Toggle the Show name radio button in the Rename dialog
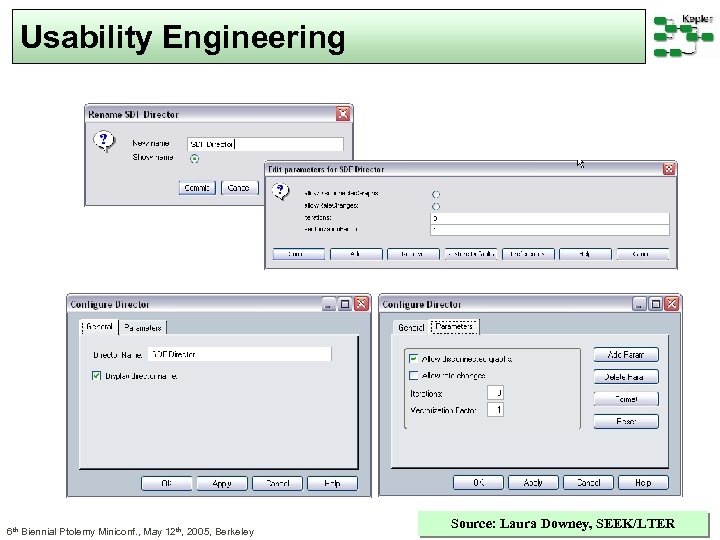The image size is (720, 540). (195, 159)
